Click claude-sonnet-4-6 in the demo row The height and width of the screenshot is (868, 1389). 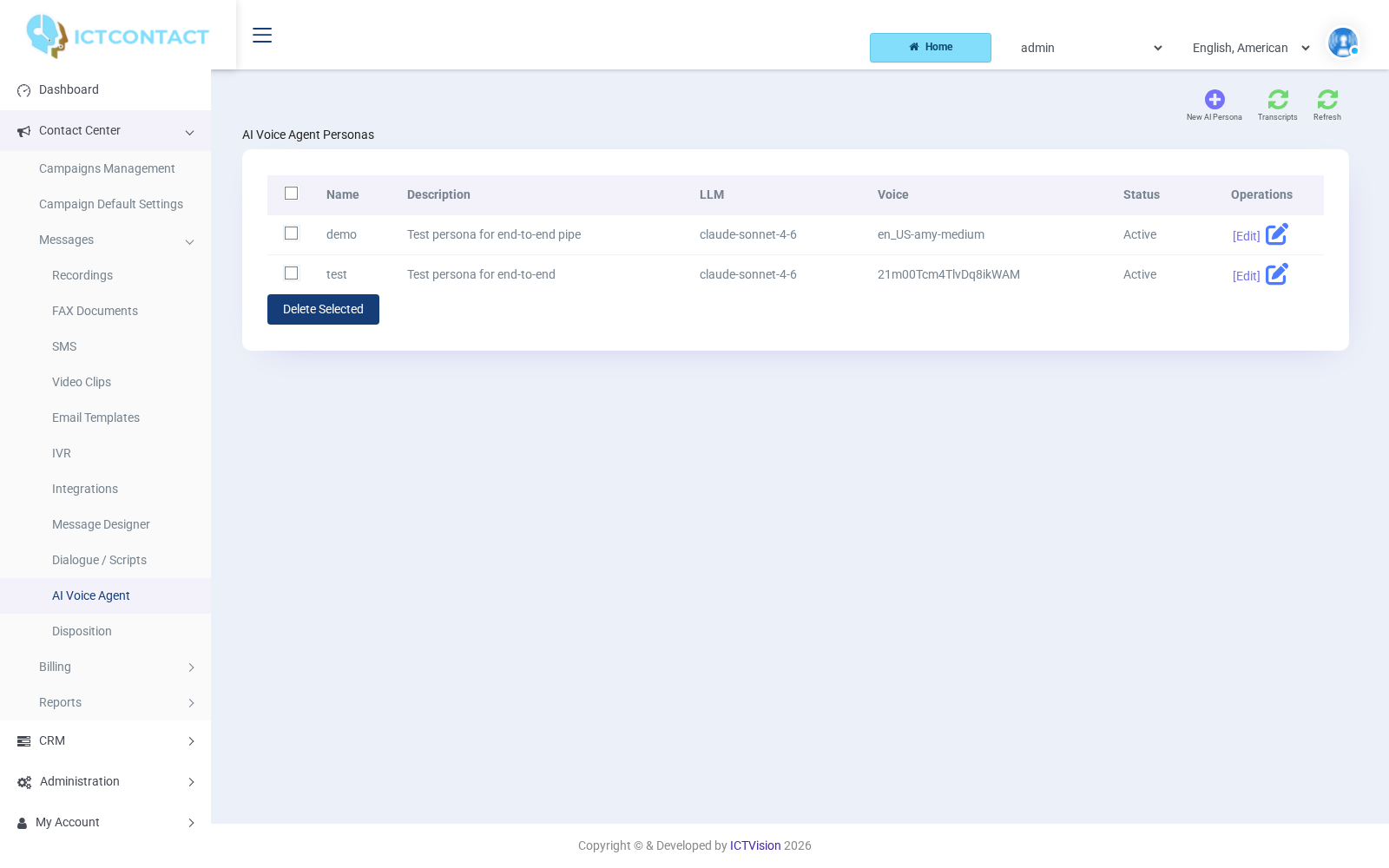pyautogui.click(x=748, y=234)
